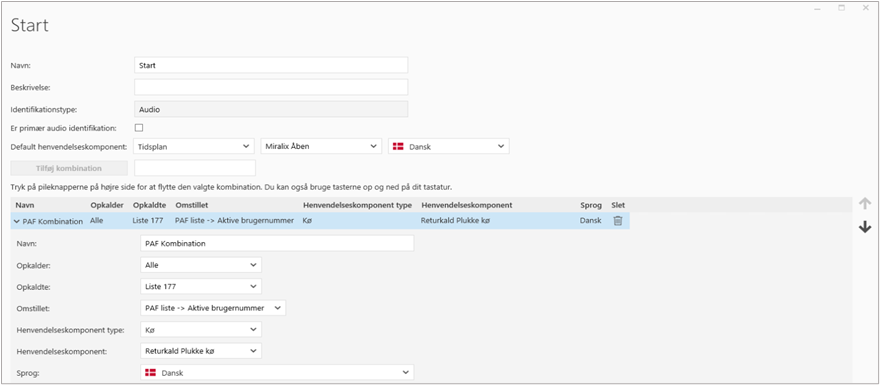Focus the text field beside Tilføj kombination
Screen dimensions: 880x385
(195, 168)
